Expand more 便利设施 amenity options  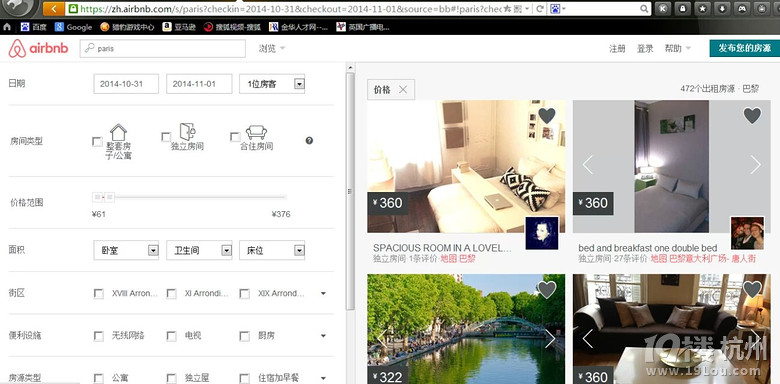323,336
